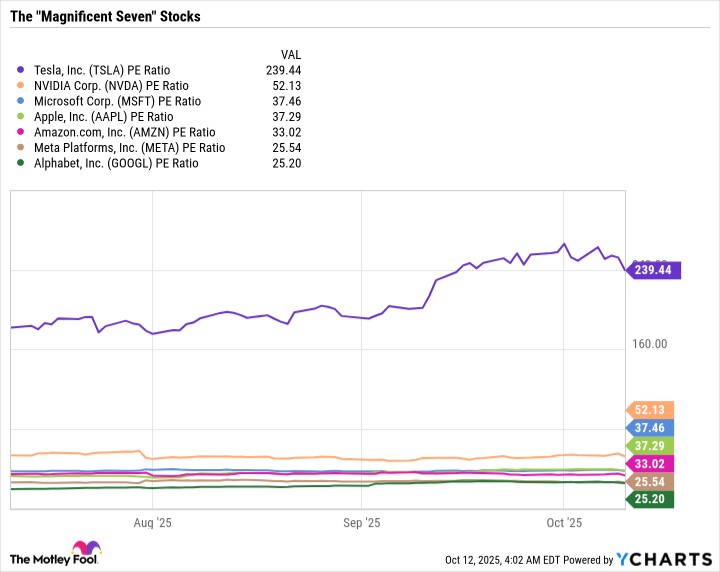Select Alphabet, Inc. (GOOGL) PE Ratio label
Viewport: 720px width, 572px height.
[113, 163]
